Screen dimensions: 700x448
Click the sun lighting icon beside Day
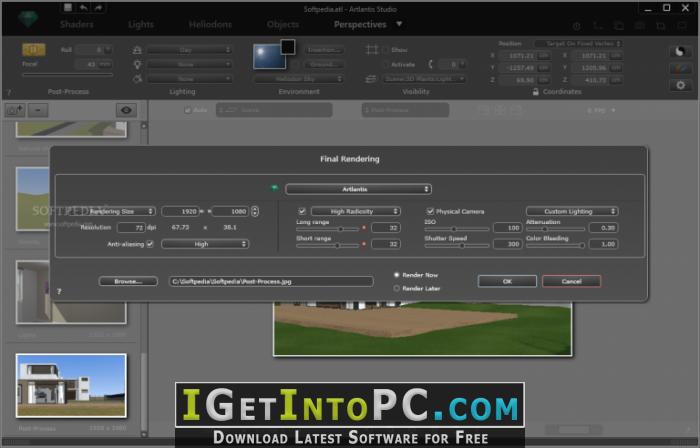click(x=137, y=50)
